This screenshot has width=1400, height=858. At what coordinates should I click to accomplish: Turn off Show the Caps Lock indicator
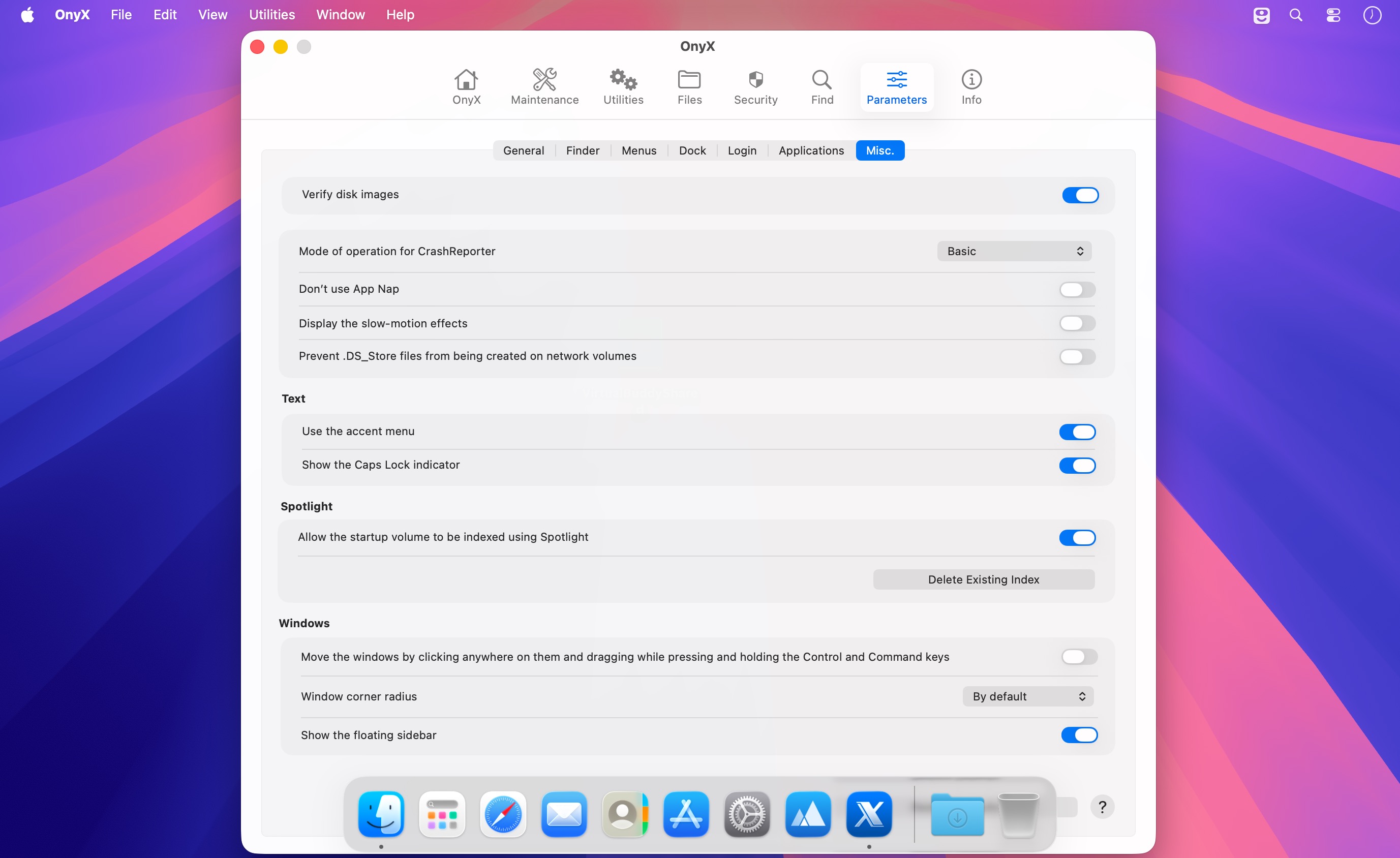coord(1077,466)
